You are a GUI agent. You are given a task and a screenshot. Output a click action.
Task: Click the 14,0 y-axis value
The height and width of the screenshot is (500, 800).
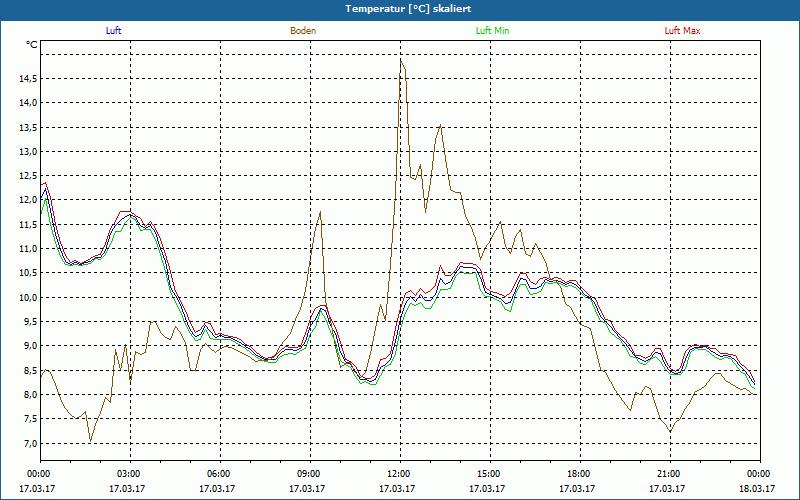click(x=29, y=103)
